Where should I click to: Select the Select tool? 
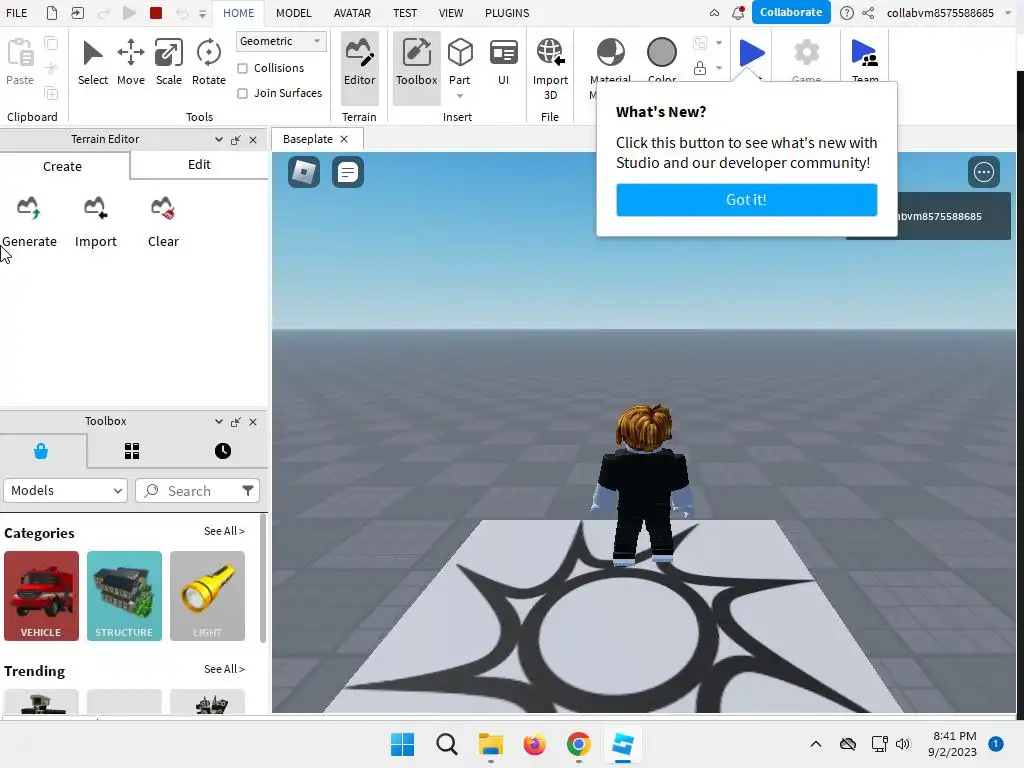pyautogui.click(x=93, y=62)
